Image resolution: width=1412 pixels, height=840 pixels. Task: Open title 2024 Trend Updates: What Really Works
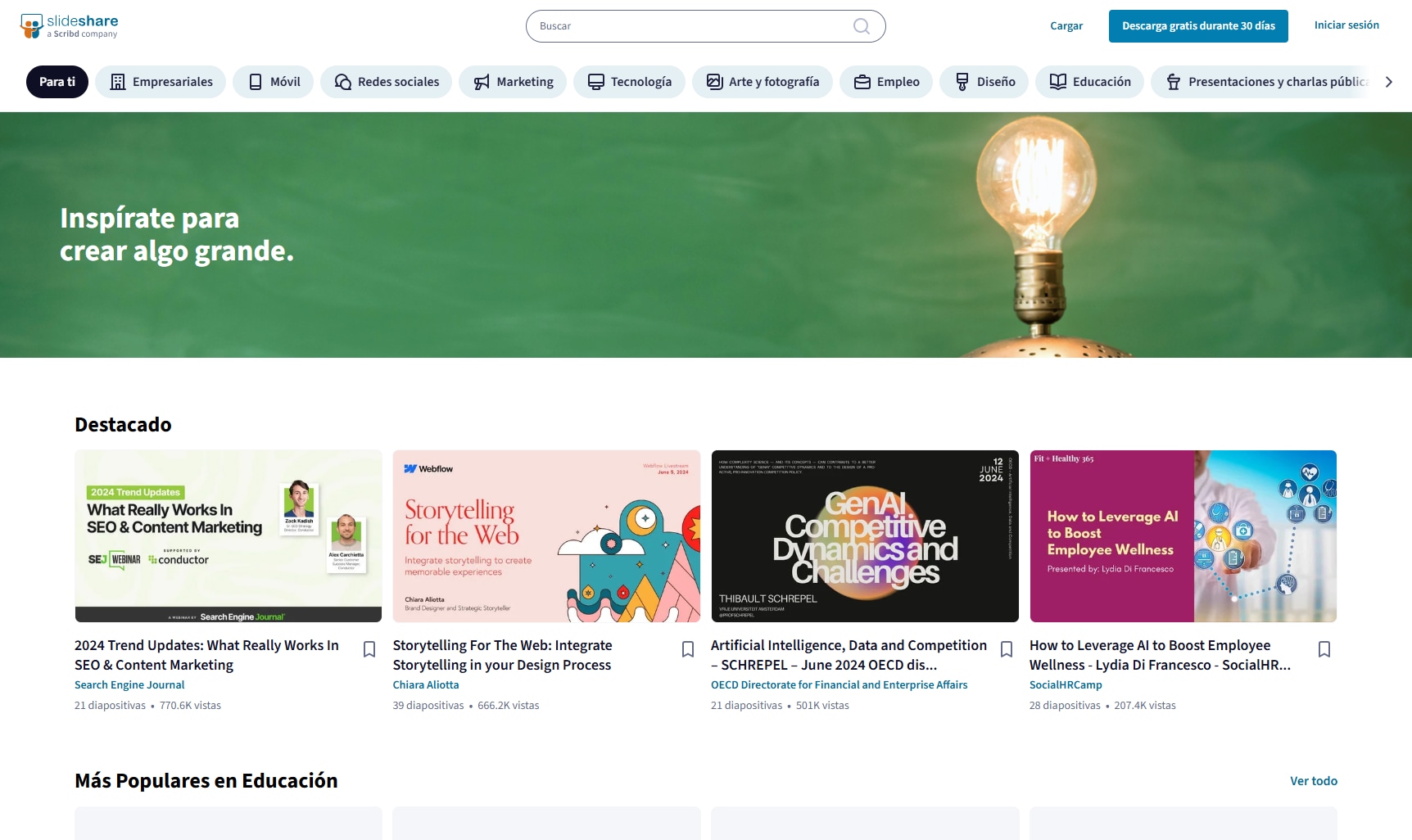pyautogui.click(x=206, y=655)
